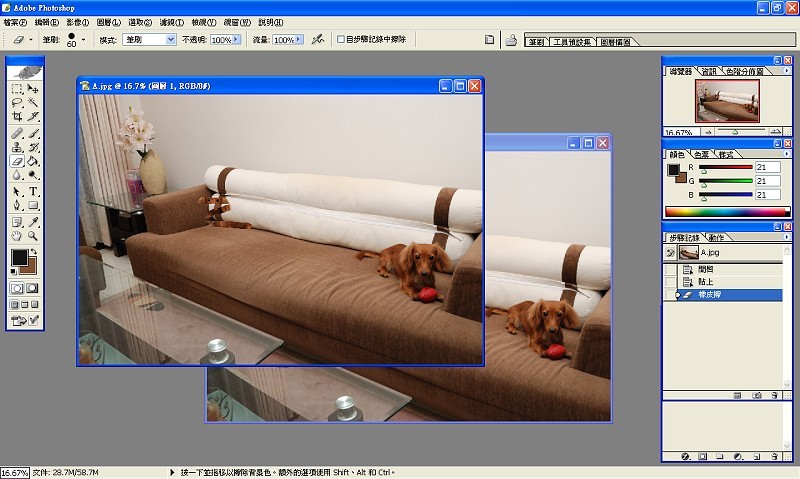Open the 影像 (Image) menu
The height and width of the screenshot is (479, 800).
click(x=78, y=22)
